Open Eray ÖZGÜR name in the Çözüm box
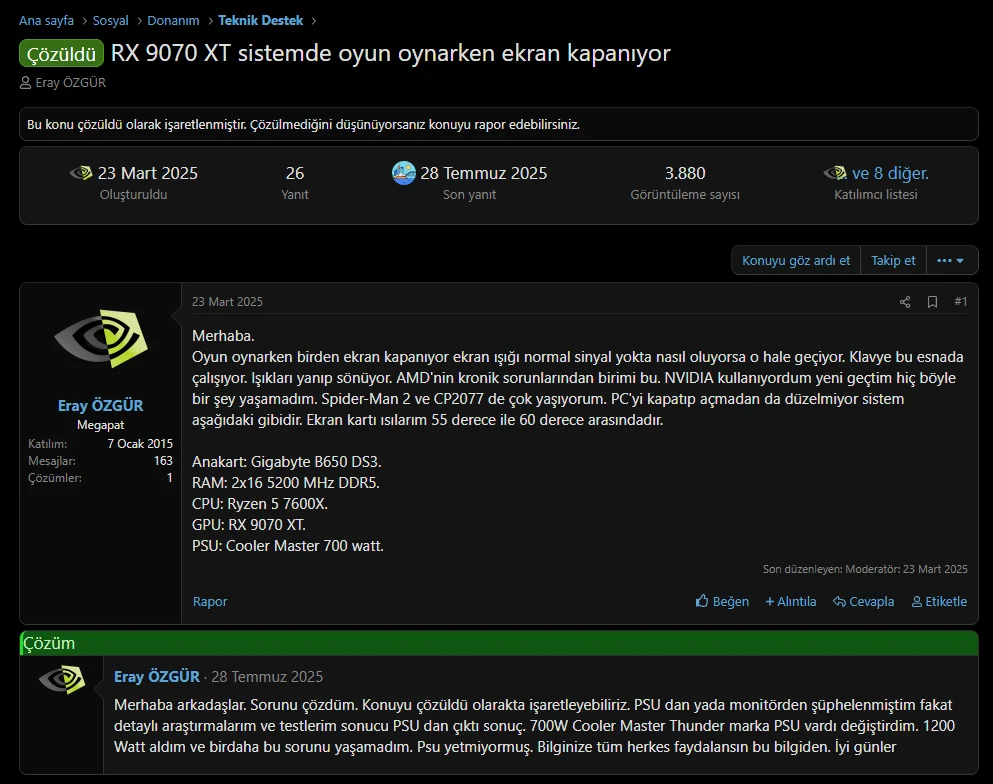The width and height of the screenshot is (993, 784). [156, 677]
